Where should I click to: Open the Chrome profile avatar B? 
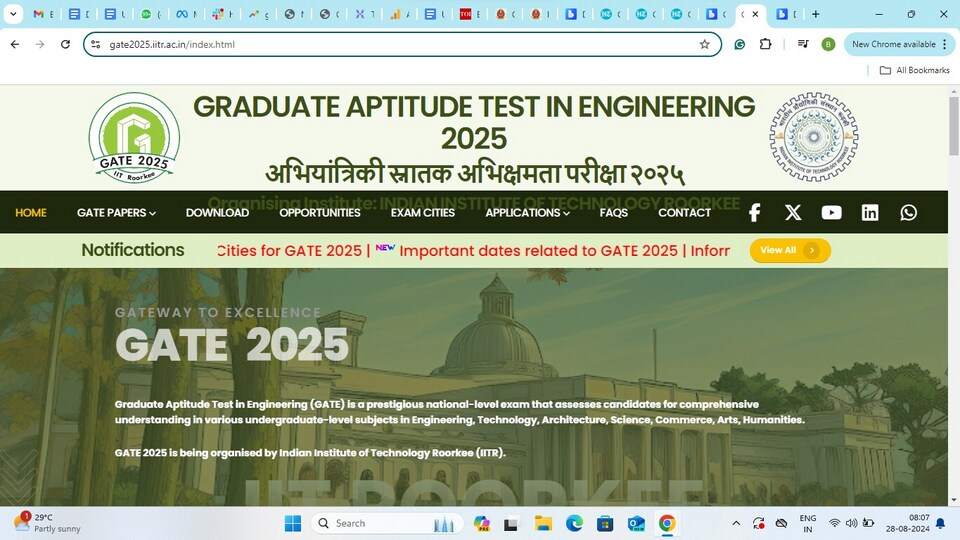[828, 44]
